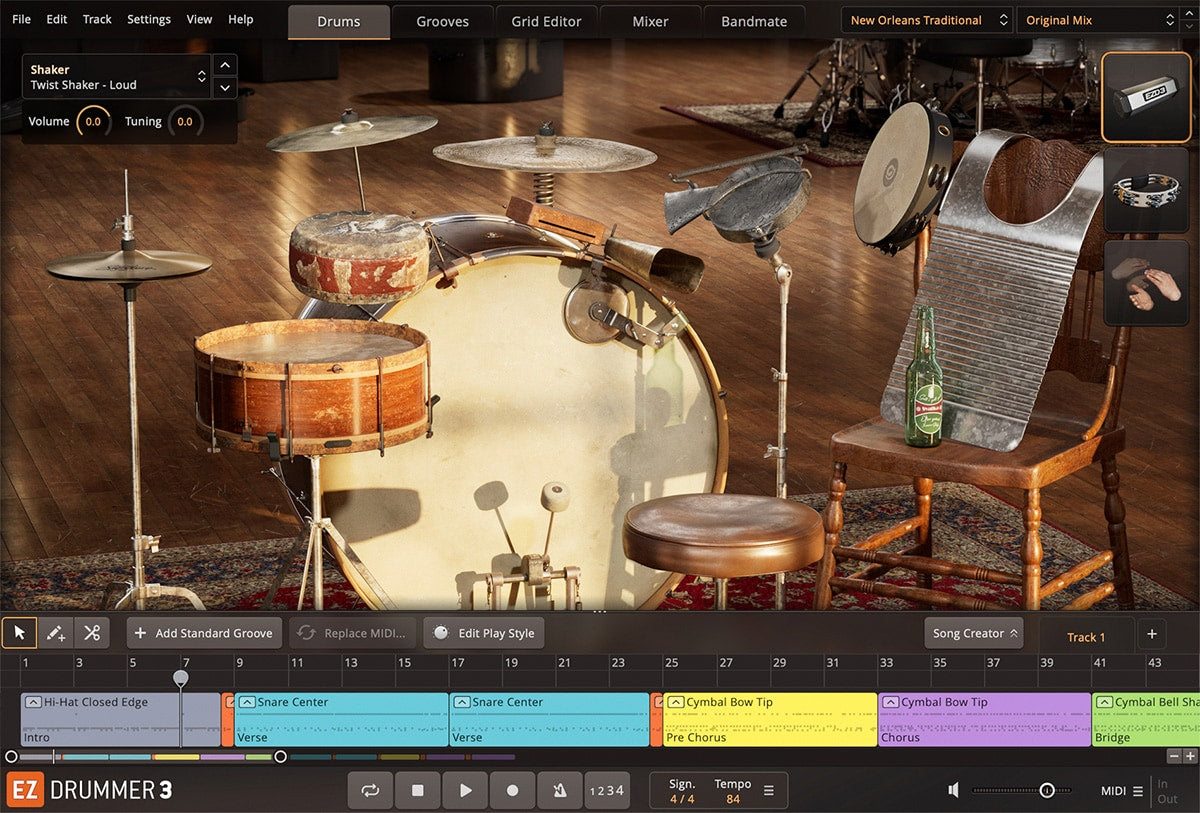
Task: Click the Record button
Action: point(513,790)
